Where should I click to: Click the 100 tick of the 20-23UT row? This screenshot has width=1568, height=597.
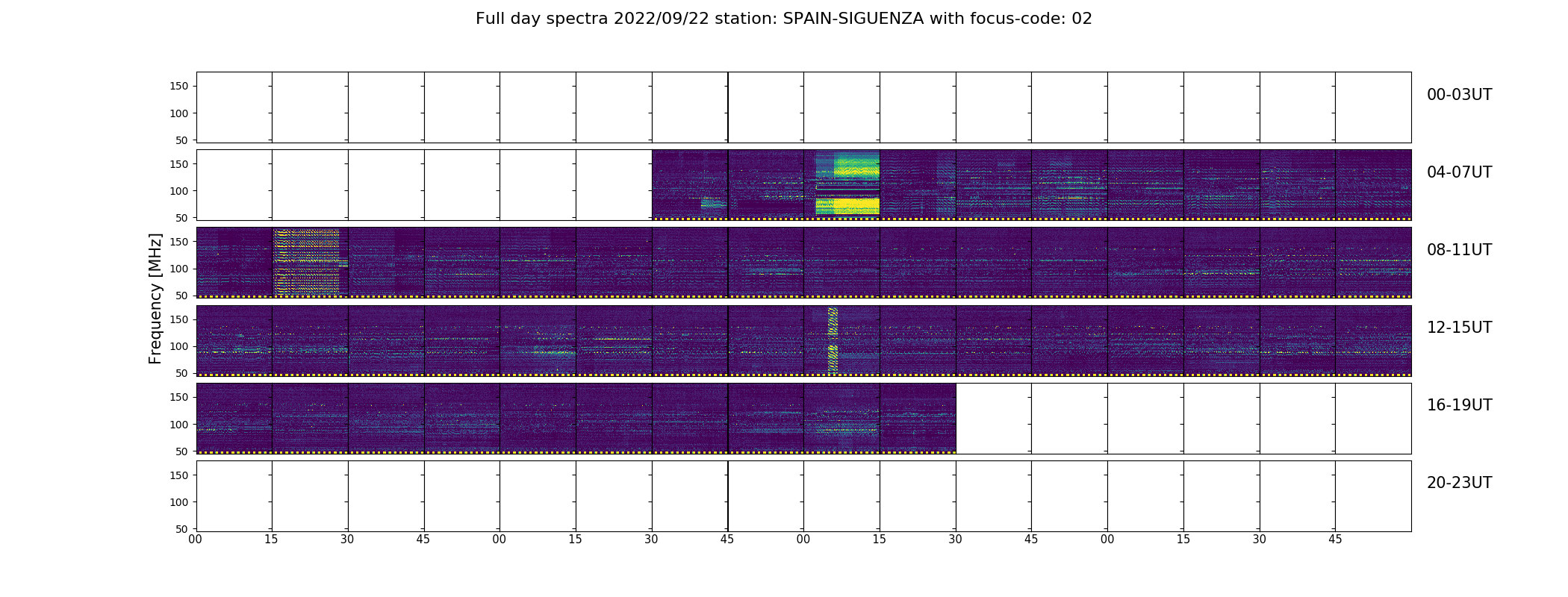point(179,501)
